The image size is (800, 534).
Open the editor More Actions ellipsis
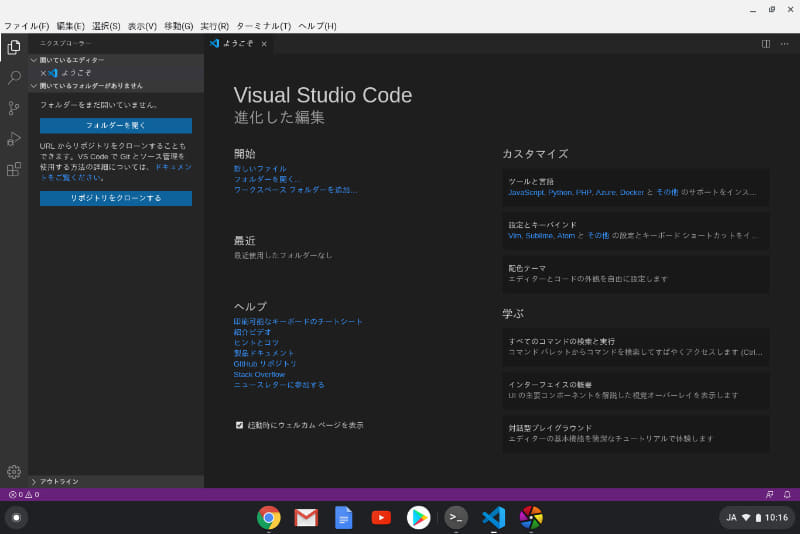[x=784, y=44]
